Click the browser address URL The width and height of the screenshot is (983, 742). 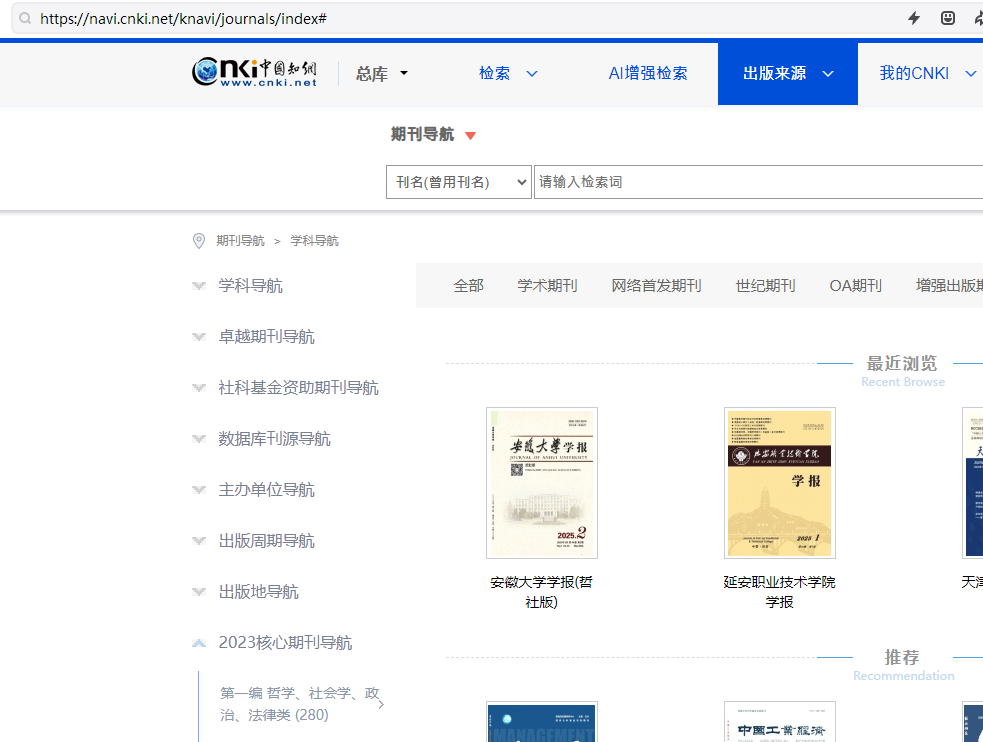point(183,18)
